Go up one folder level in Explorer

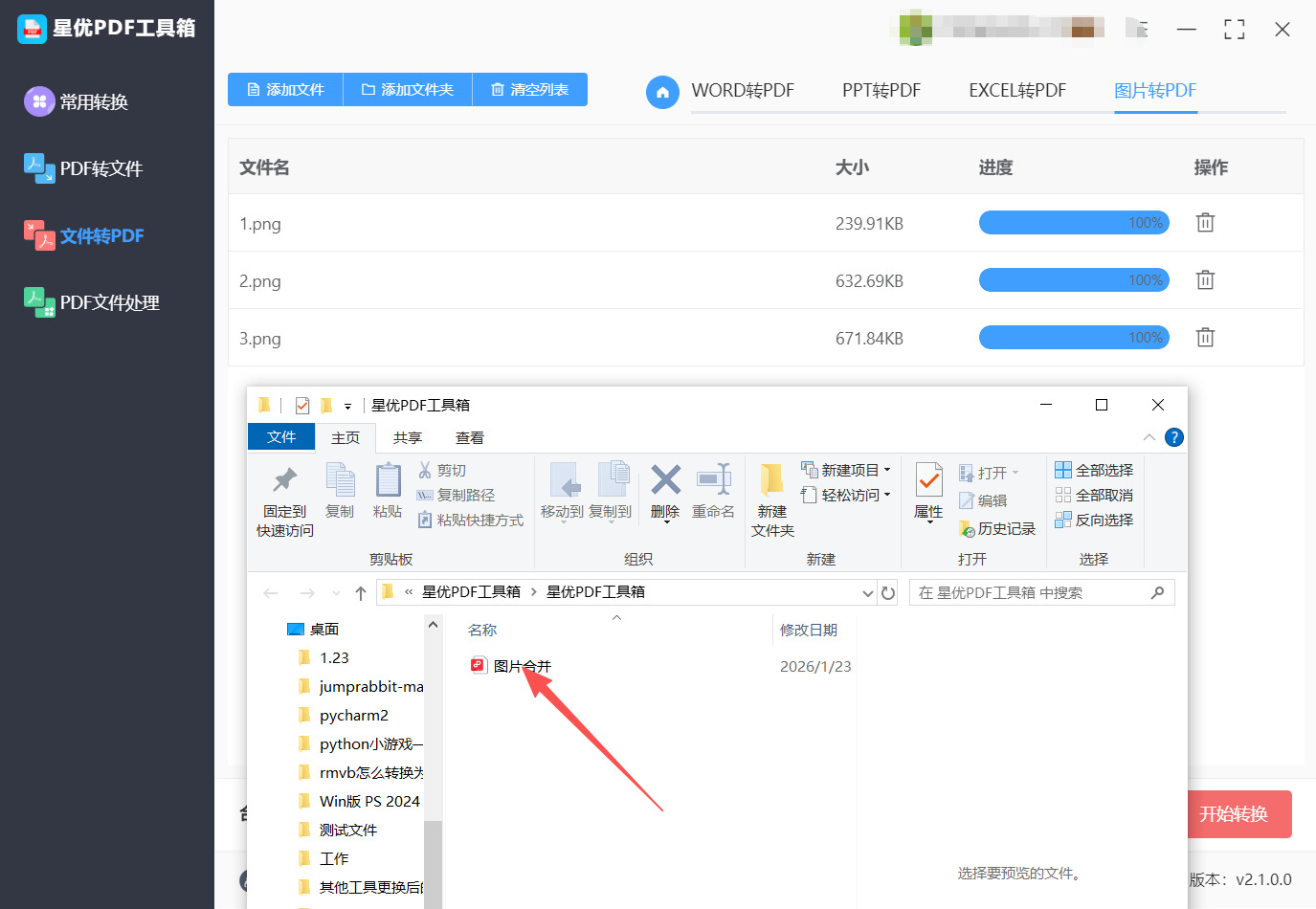tap(361, 593)
